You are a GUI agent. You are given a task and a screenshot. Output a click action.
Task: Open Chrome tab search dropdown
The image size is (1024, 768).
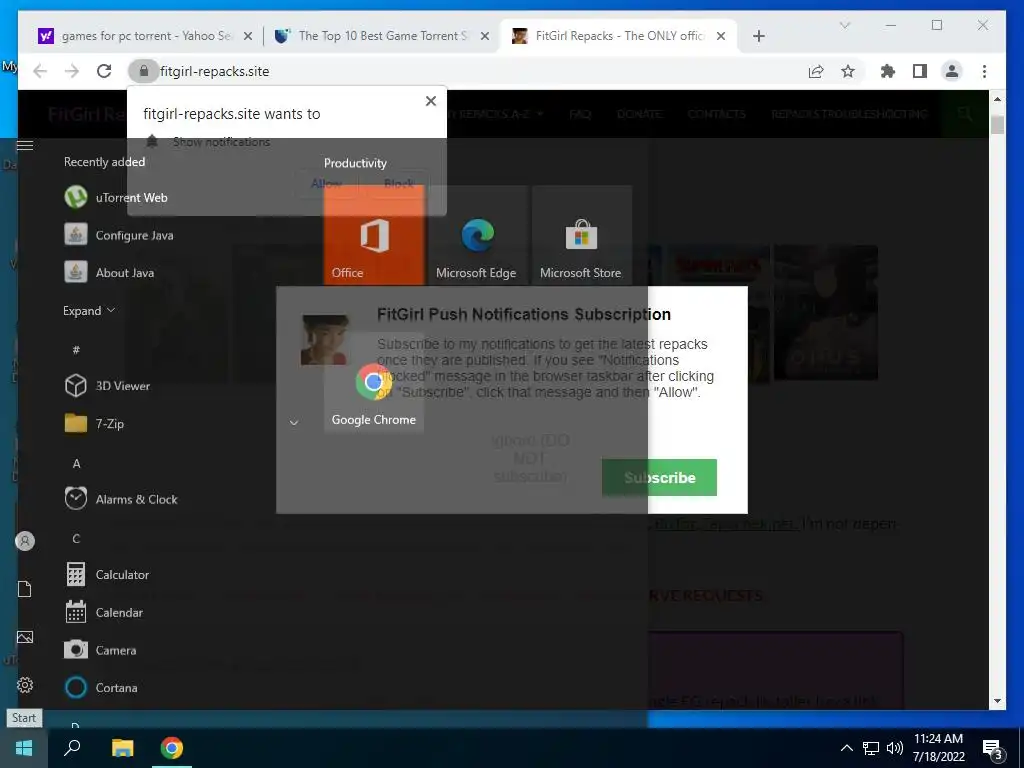844,25
